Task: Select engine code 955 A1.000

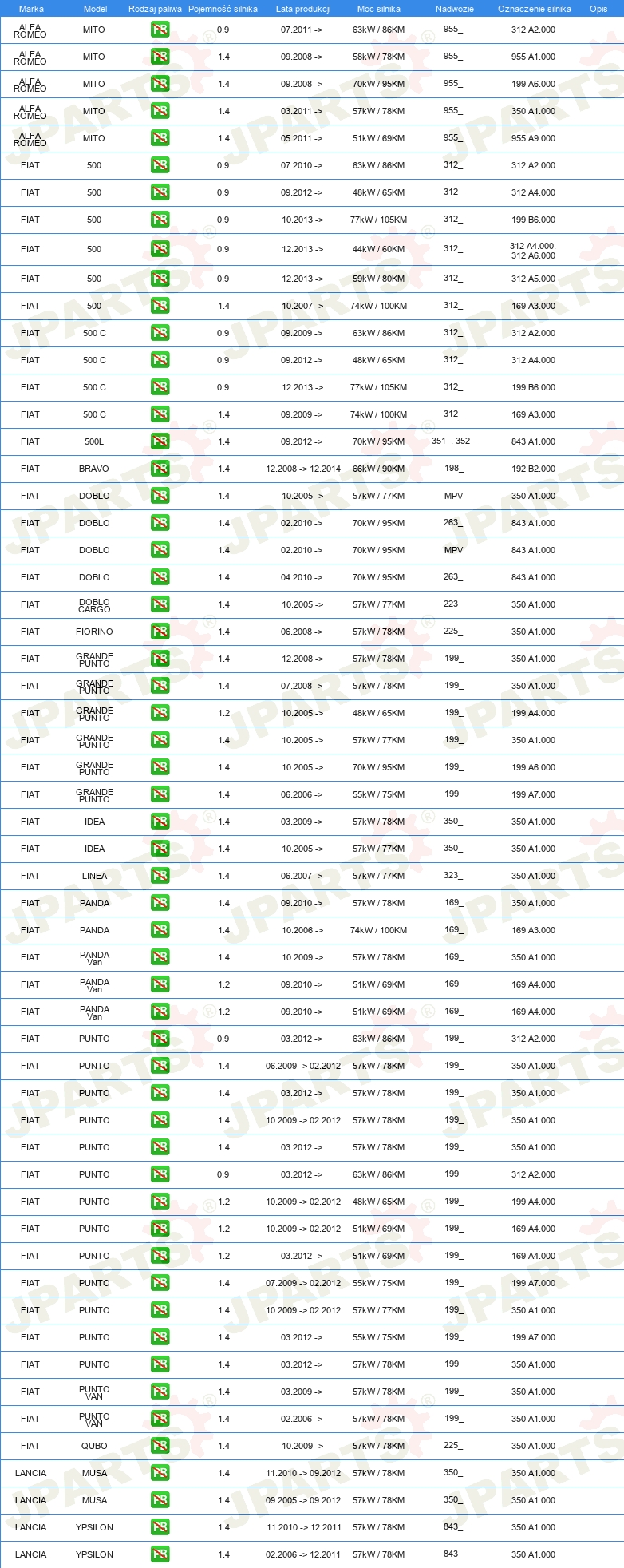Action: (x=534, y=57)
